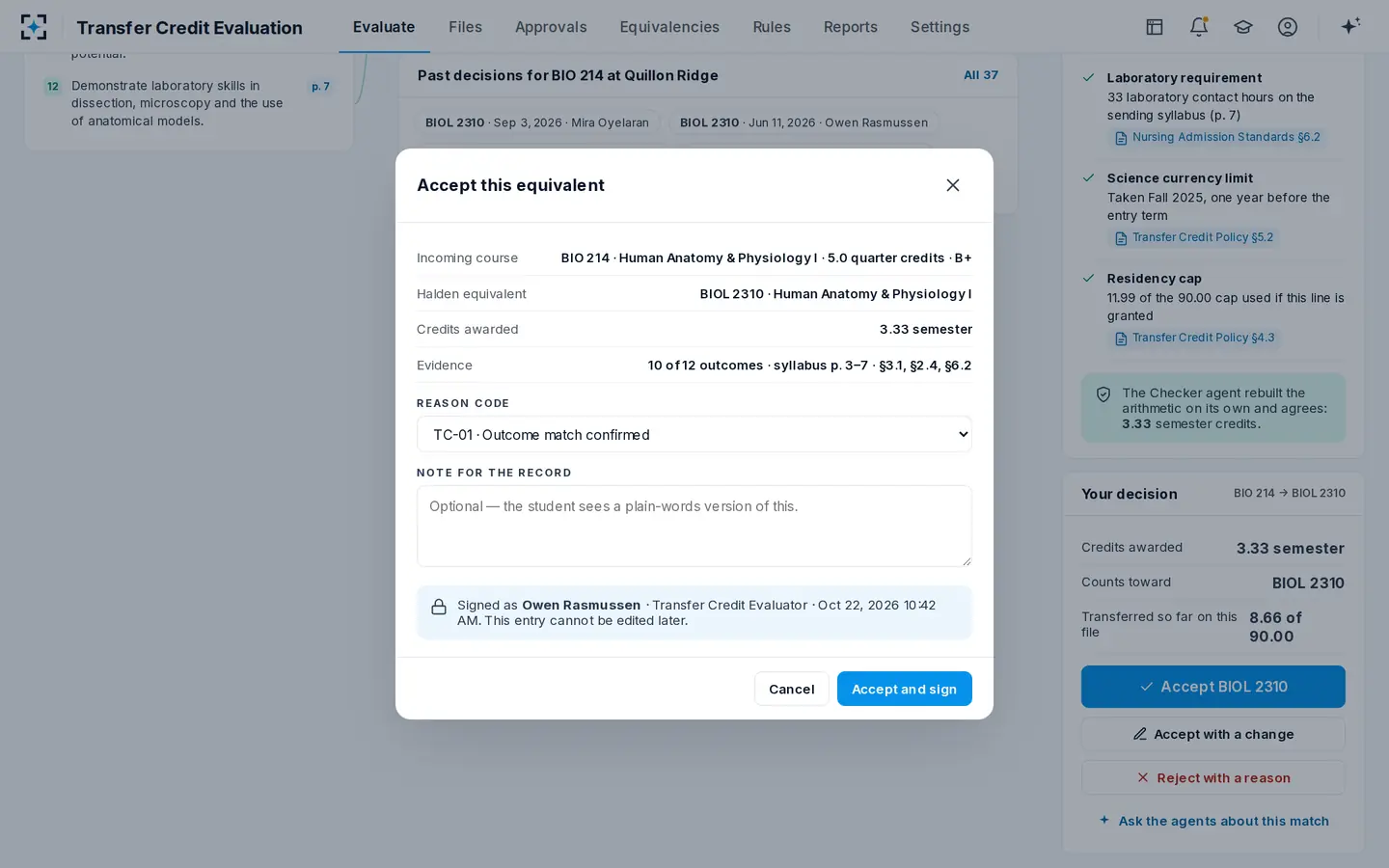Click the Transfer Credit Evaluation logo icon

pos(34,27)
